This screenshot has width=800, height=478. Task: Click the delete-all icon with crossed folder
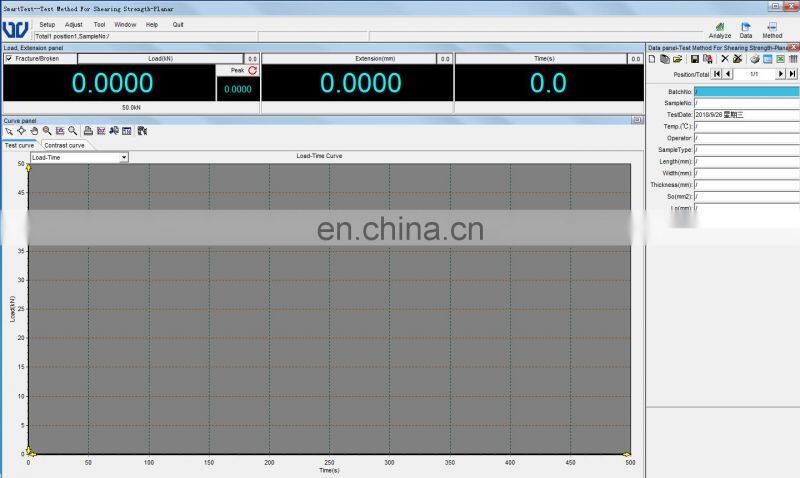(737, 59)
